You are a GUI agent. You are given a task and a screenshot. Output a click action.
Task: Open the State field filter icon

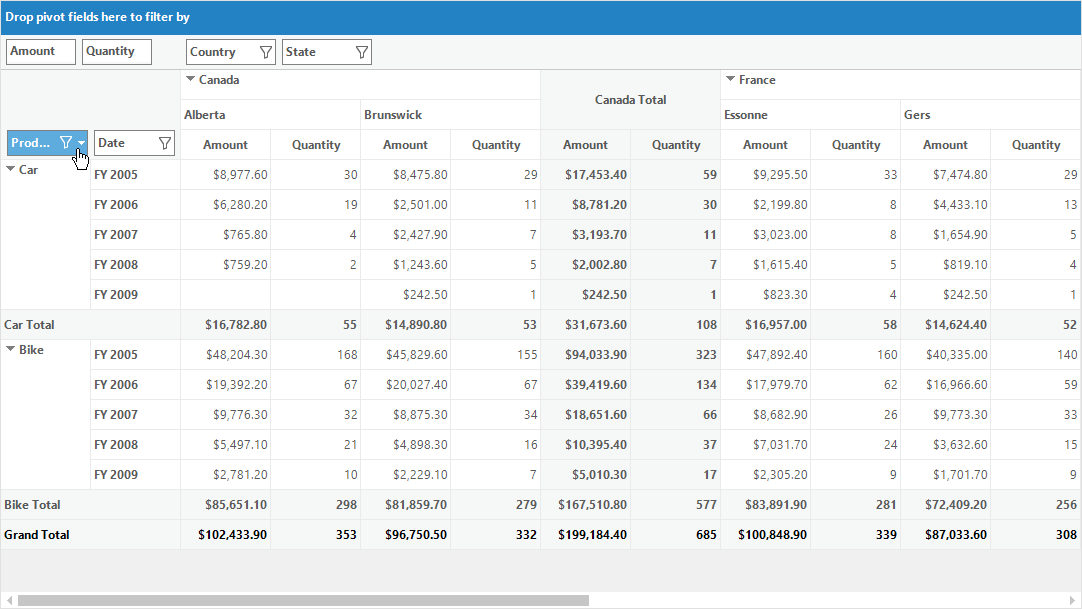tap(361, 52)
